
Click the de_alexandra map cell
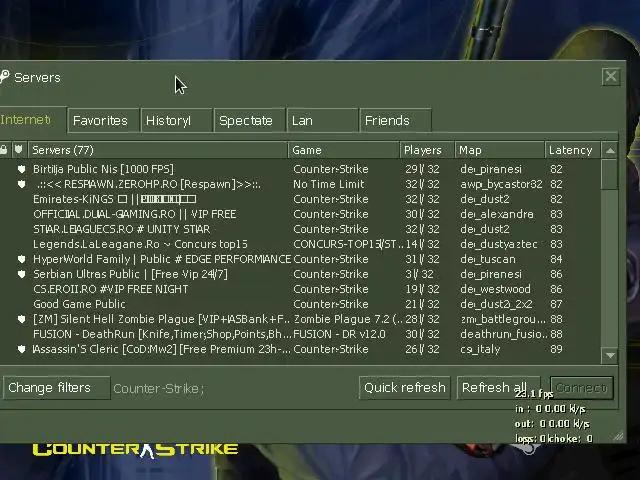pos(497,214)
